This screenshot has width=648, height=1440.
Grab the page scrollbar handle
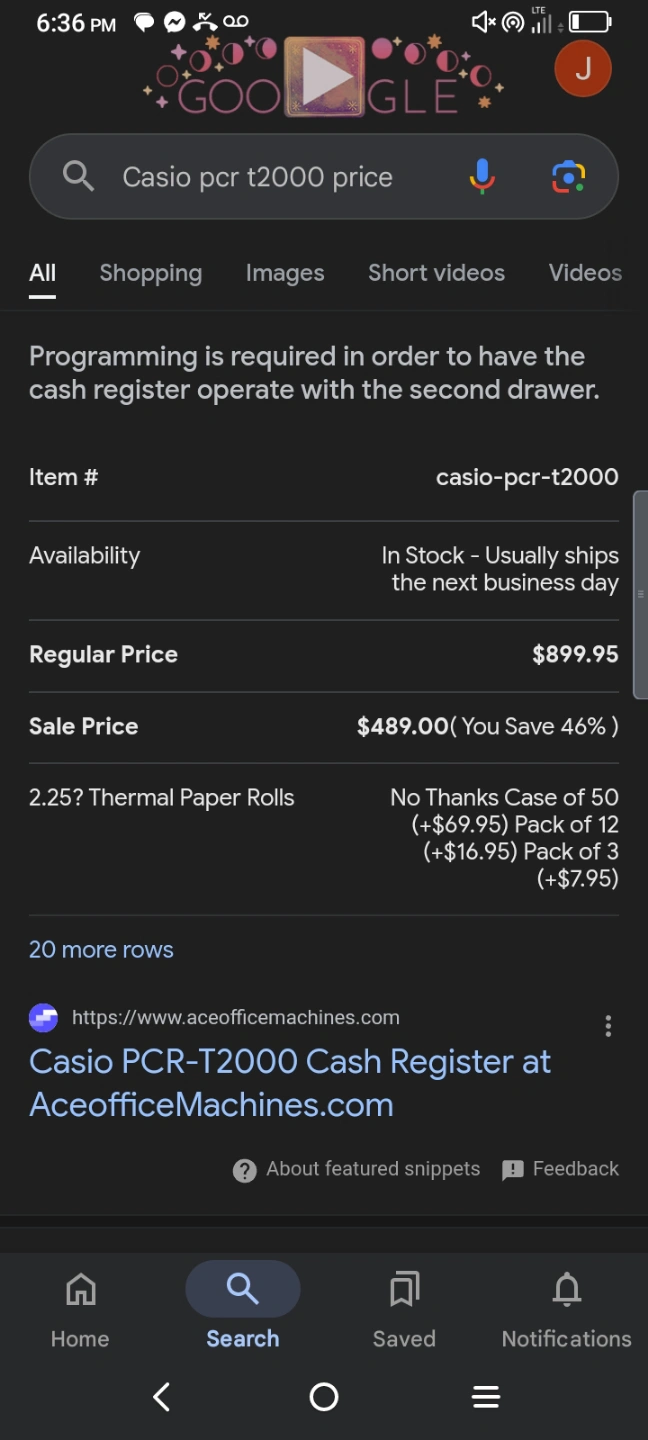pyautogui.click(x=641, y=594)
